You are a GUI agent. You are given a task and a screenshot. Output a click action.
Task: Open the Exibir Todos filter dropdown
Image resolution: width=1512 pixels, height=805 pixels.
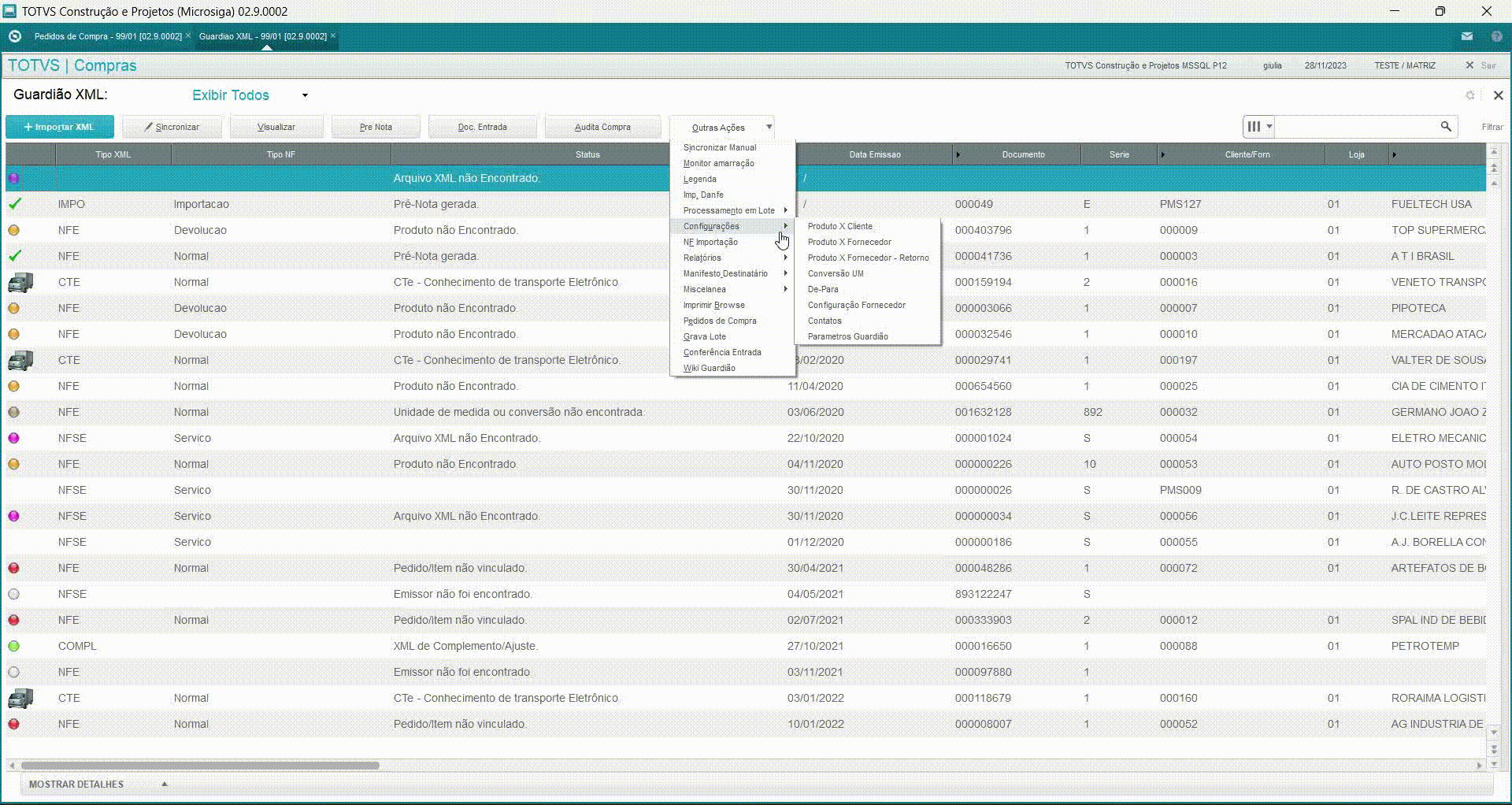coord(305,95)
